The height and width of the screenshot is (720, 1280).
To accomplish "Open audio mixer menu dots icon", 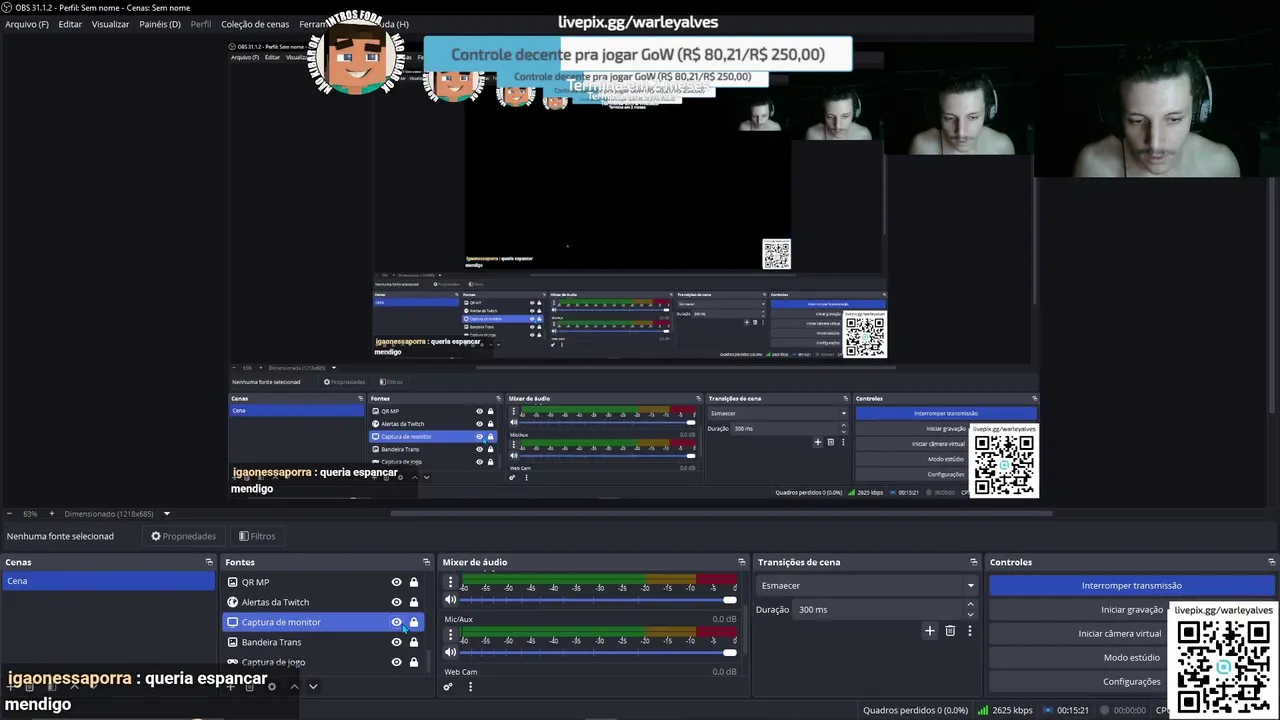I will [470, 686].
